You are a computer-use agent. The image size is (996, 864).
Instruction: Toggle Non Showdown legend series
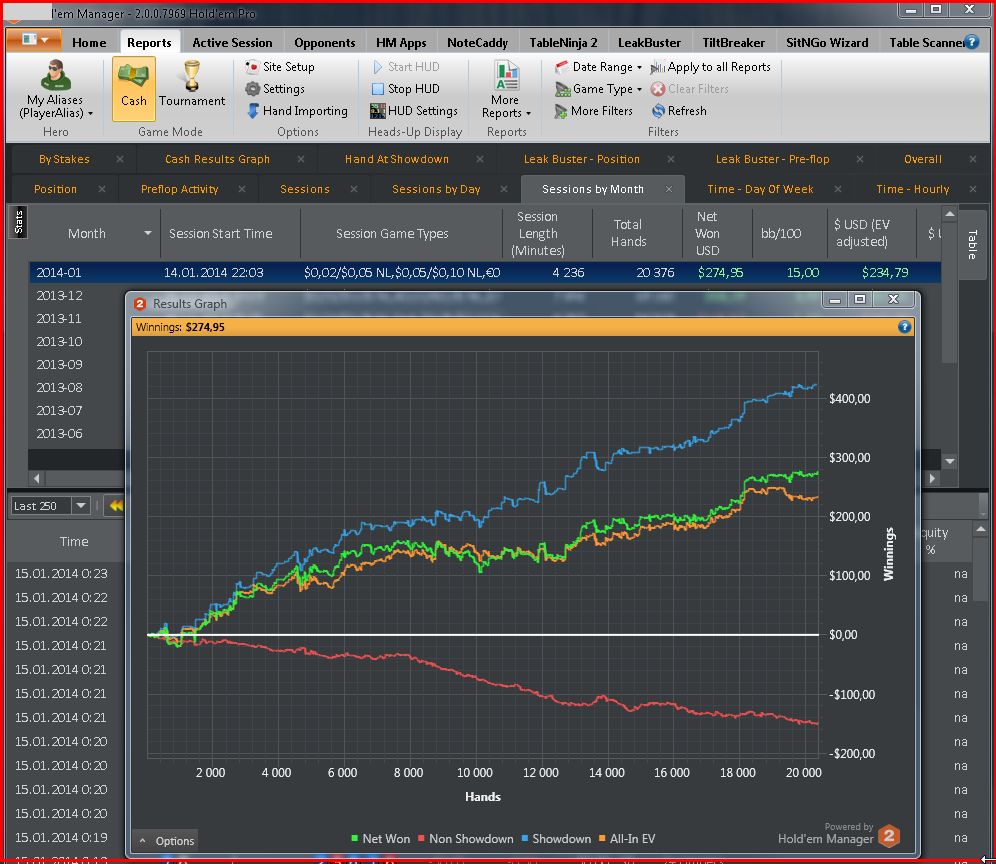point(466,839)
